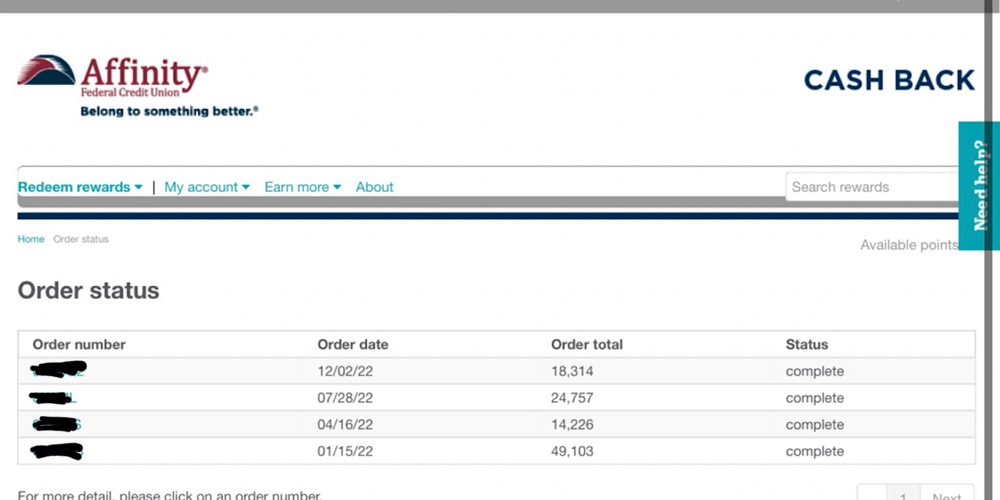Open the Redeem rewards dropdown menu
1000x500 pixels.
tap(80, 187)
